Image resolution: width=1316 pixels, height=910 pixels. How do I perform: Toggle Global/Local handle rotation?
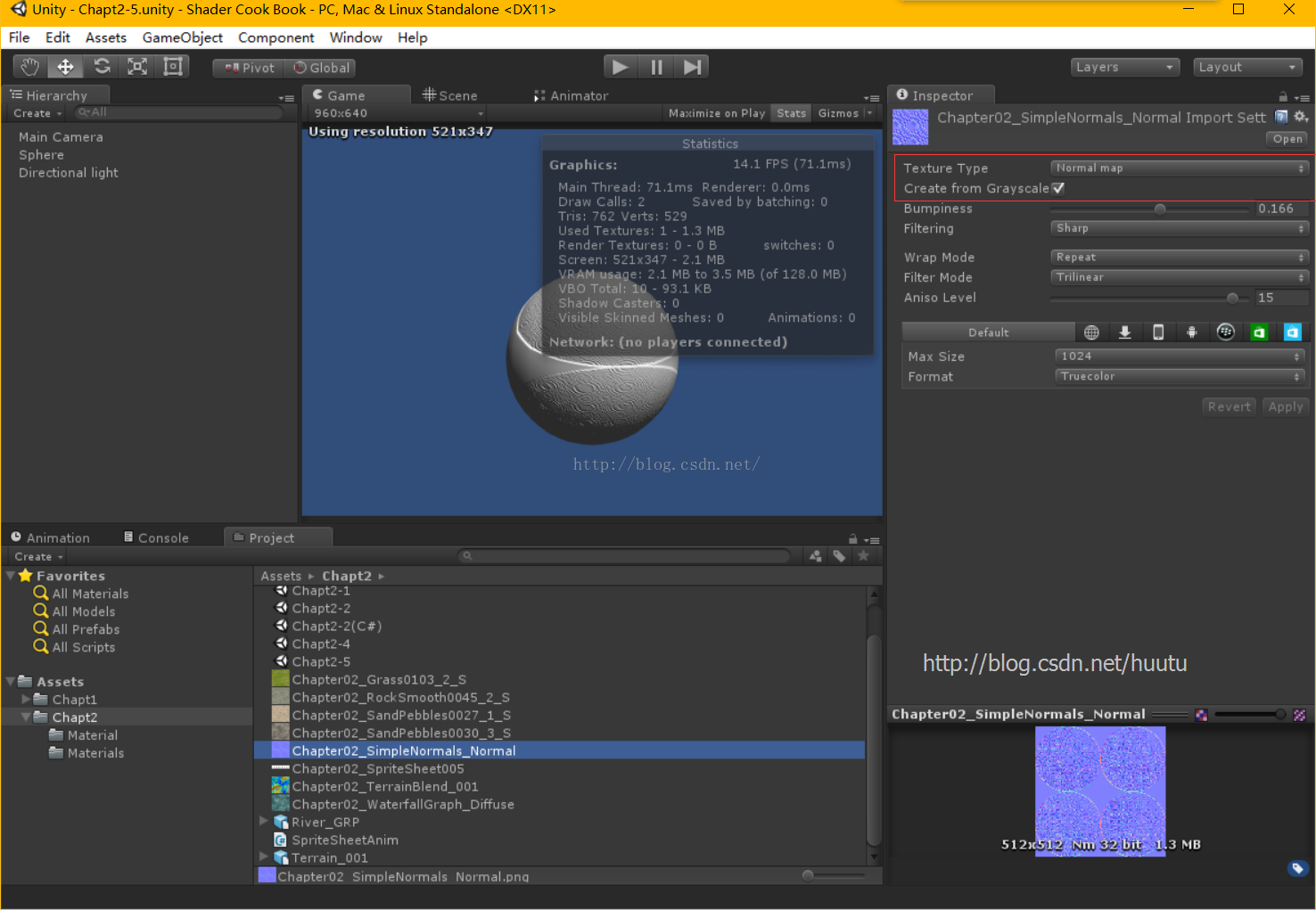click(320, 68)
